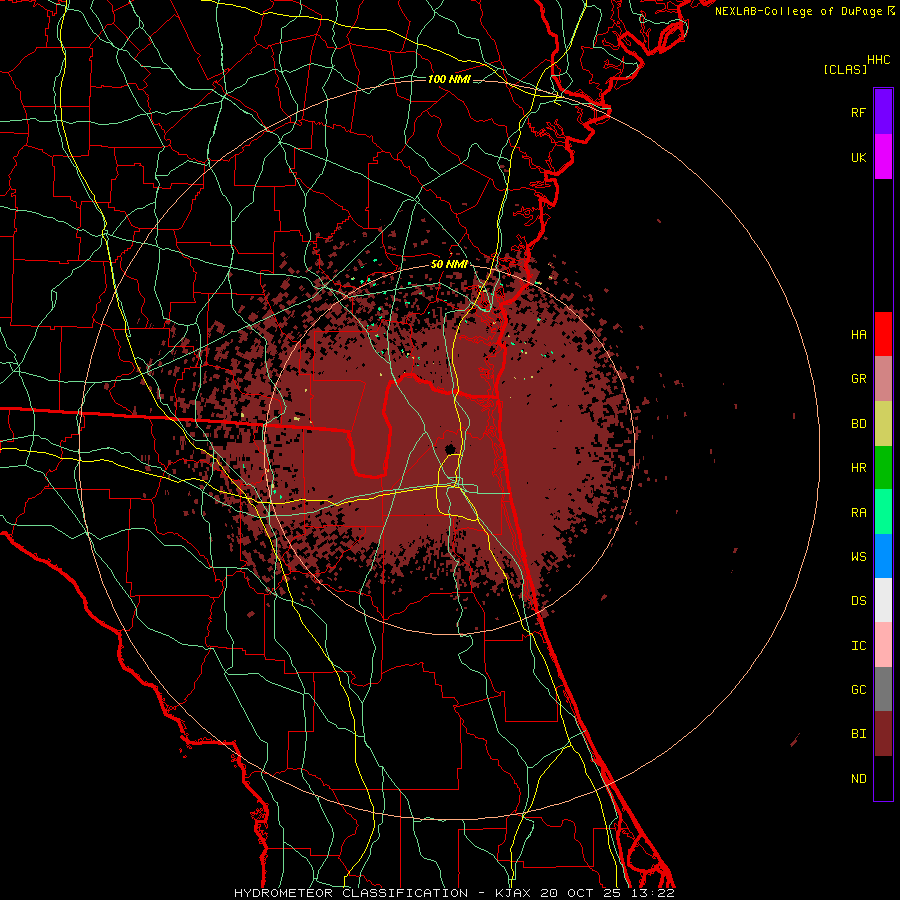Click the RF purple legend swatch
This screenshot has height=900, width=900.
point(883,111)
